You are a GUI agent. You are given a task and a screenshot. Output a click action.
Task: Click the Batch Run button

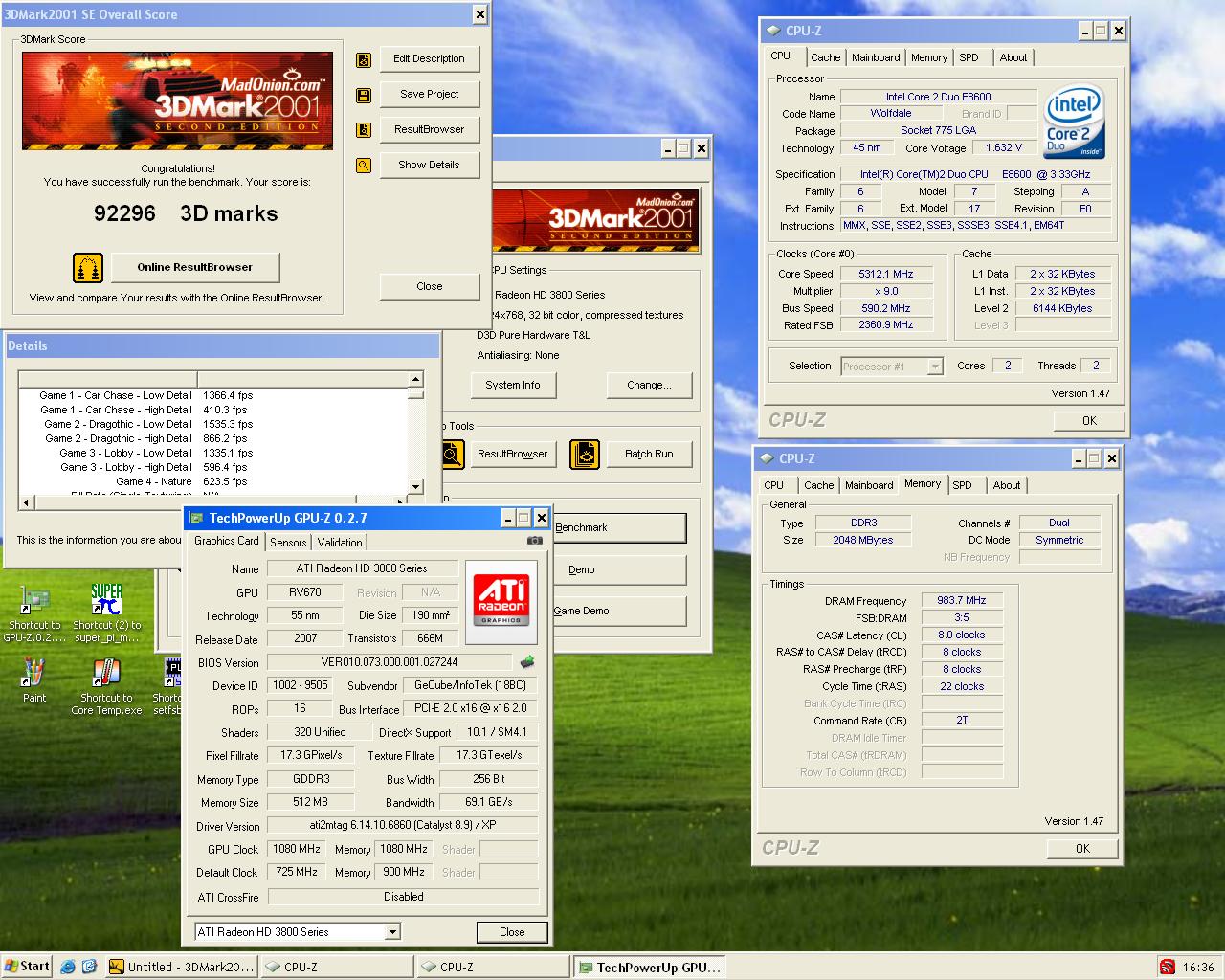pos(649,454)
